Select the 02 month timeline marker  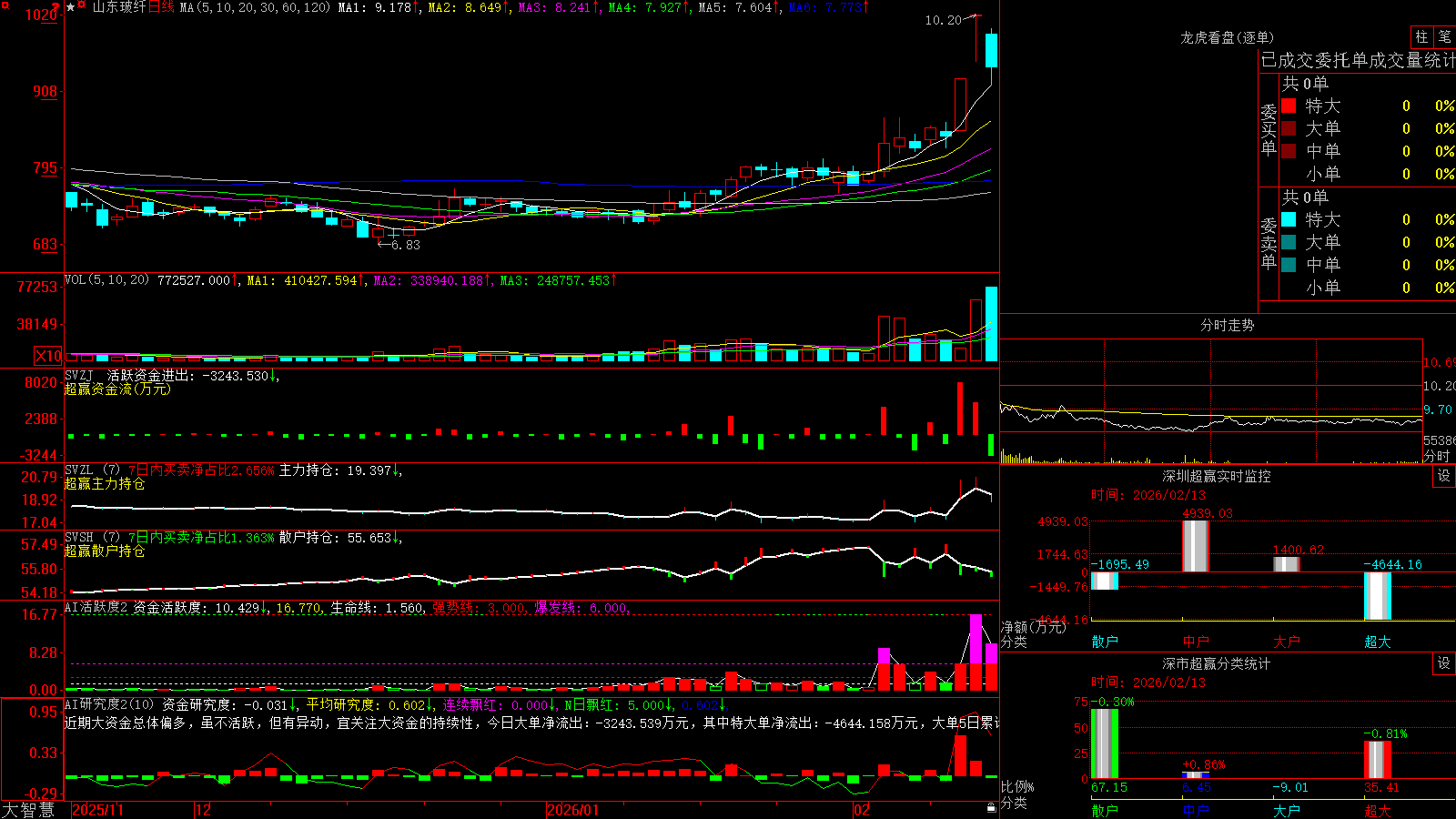pyautogui.click(x=862, y=810)
